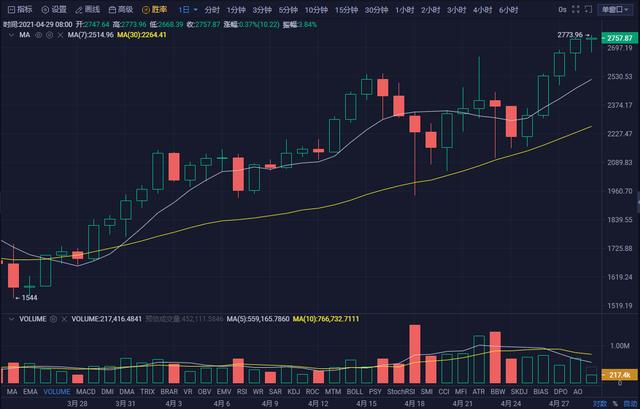Click the 胜率 win rate button
Image resolution: width=640 pixels, height=409 pixels.
(153, 9)
